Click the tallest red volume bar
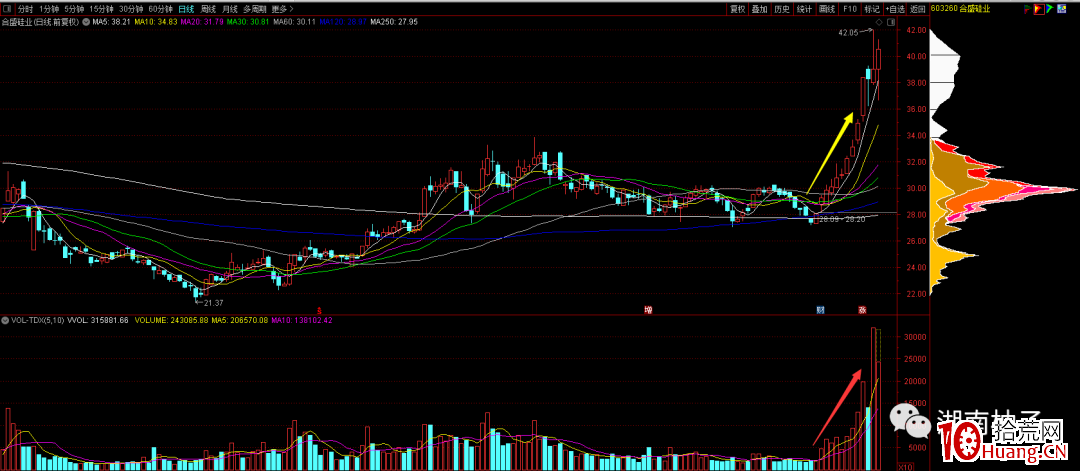 (873, 399)
